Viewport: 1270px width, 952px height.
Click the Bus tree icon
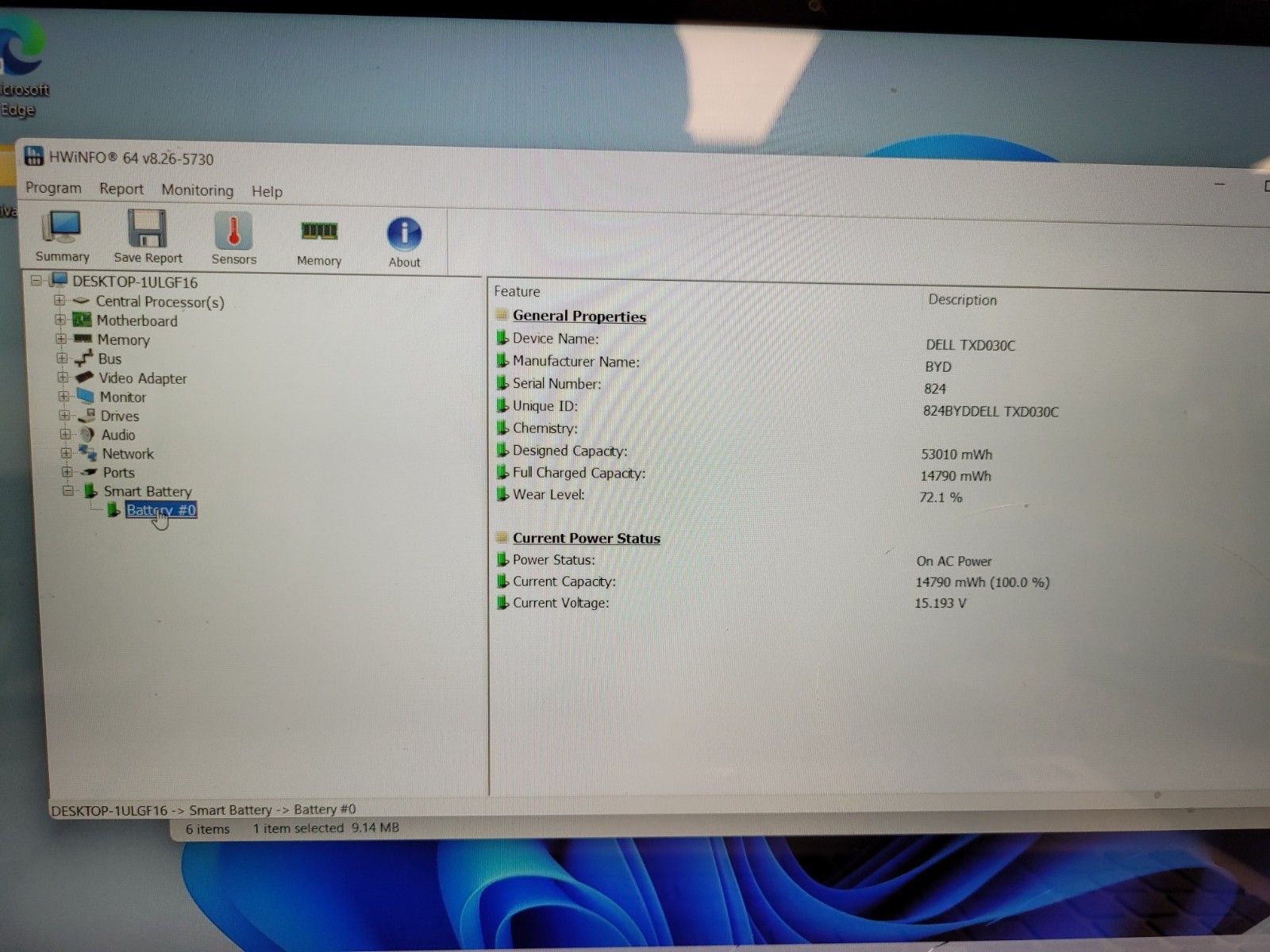pyautogui.click(x=83, y=358)
